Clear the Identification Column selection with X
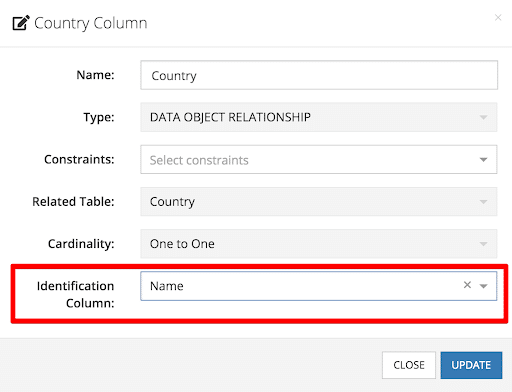Screen dimensions: 512x392 point(467,285)
